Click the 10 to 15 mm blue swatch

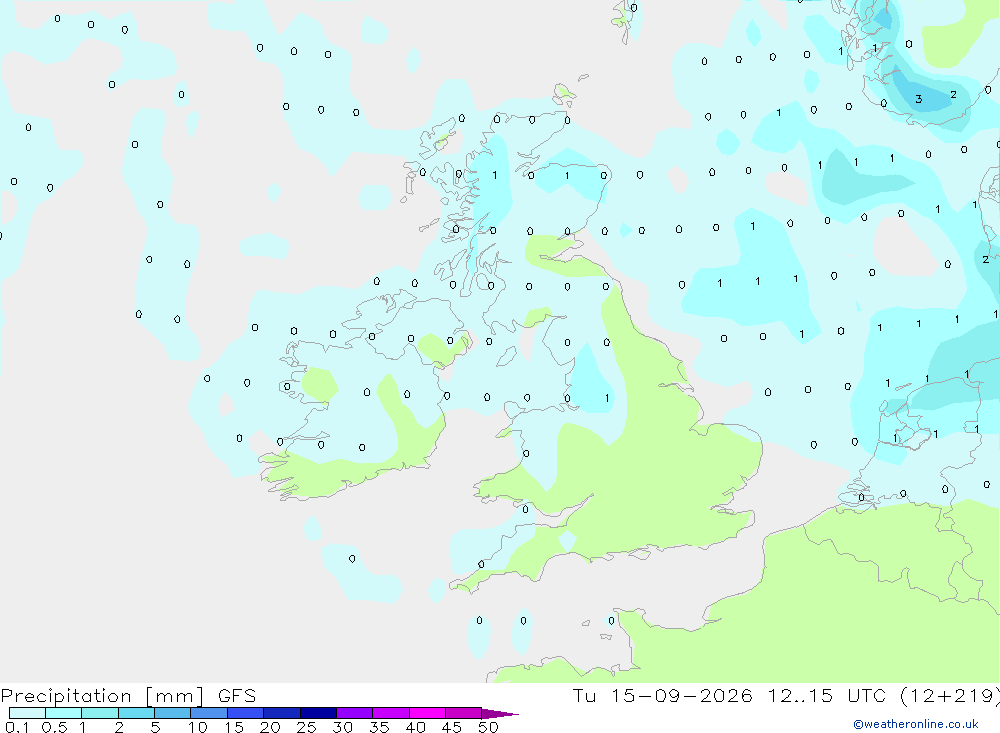(x=209, y=713)
